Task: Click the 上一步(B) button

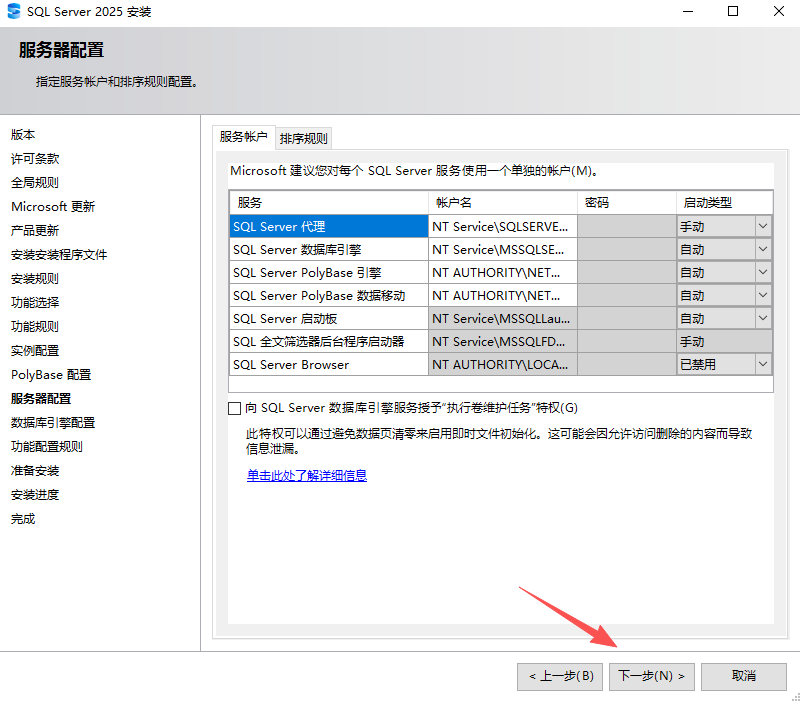Action: tap(559, 676)
